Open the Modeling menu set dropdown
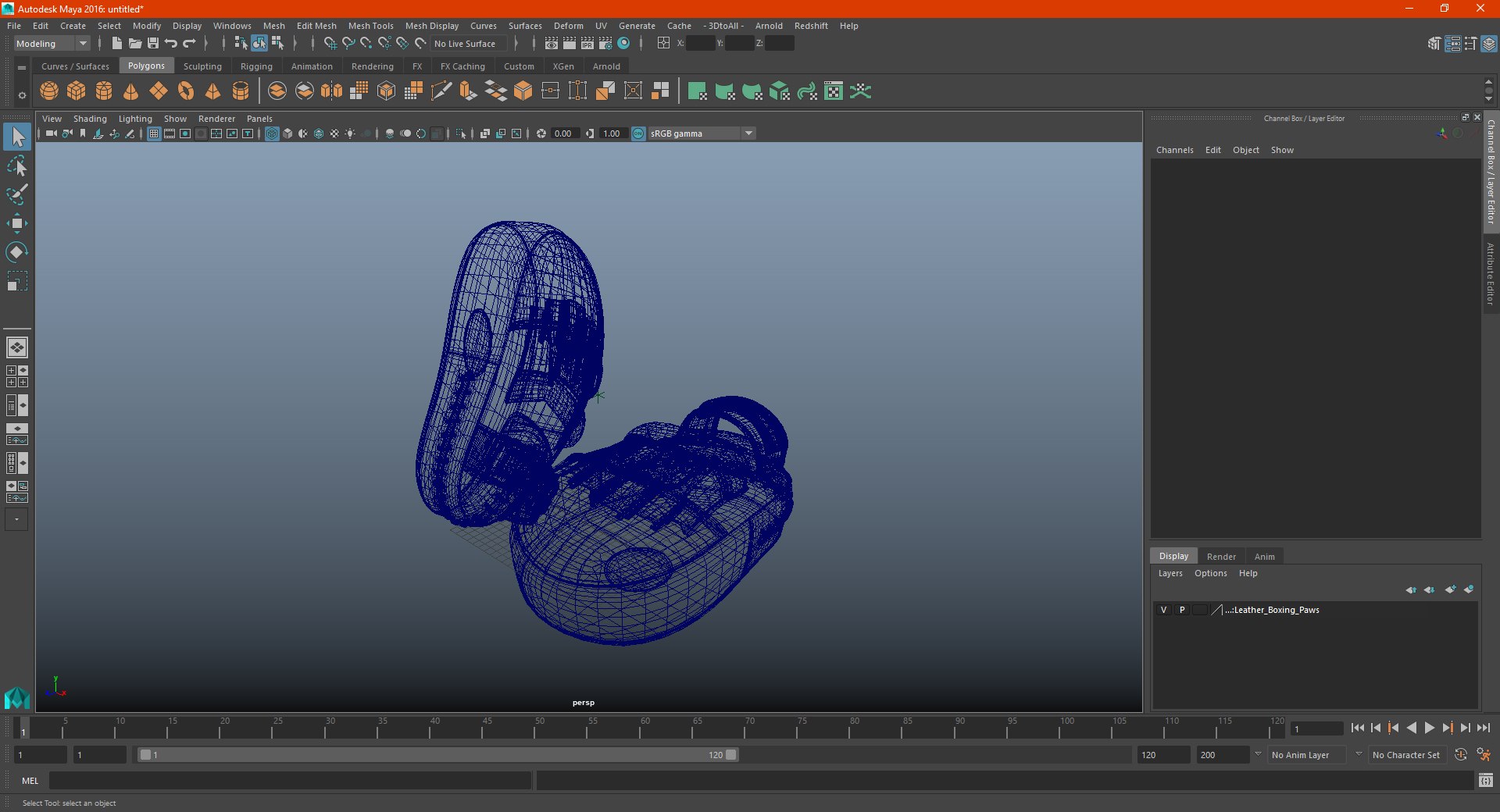The image size is (1500, 812). point(82,44)
